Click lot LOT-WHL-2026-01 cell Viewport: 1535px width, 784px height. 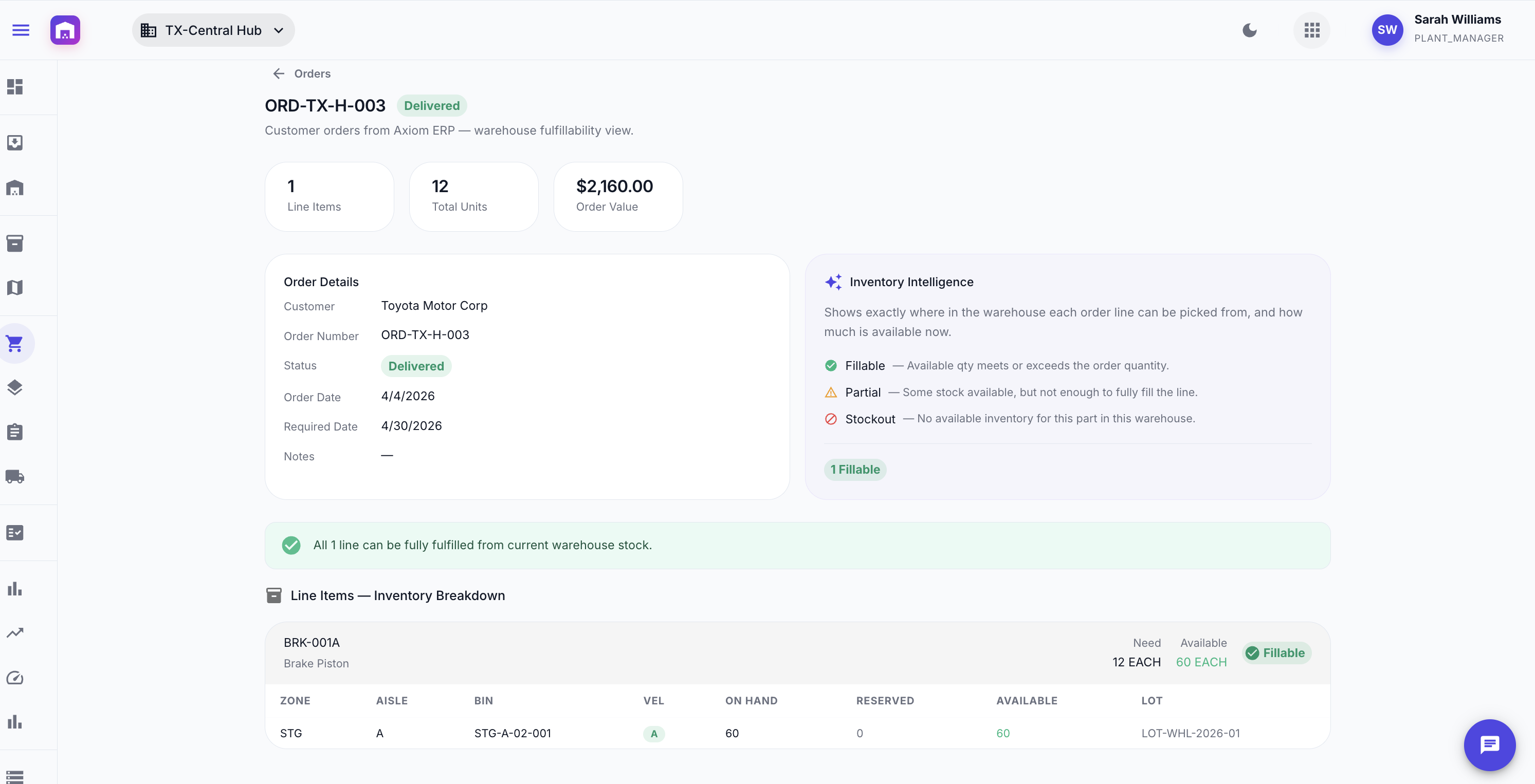[1191, 733]
